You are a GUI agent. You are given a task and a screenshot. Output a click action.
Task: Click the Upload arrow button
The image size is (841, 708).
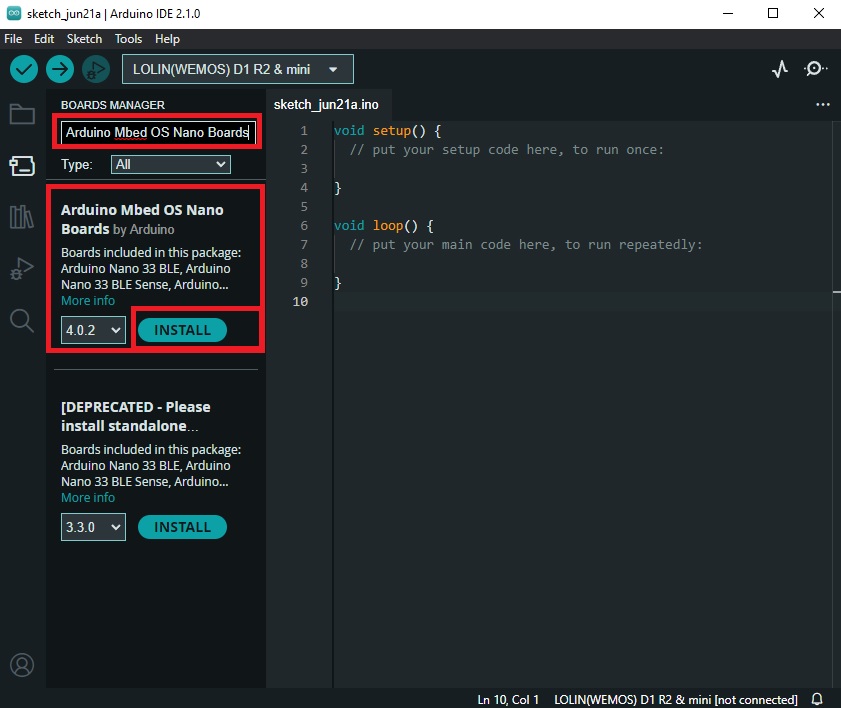(x=60, y=69)
